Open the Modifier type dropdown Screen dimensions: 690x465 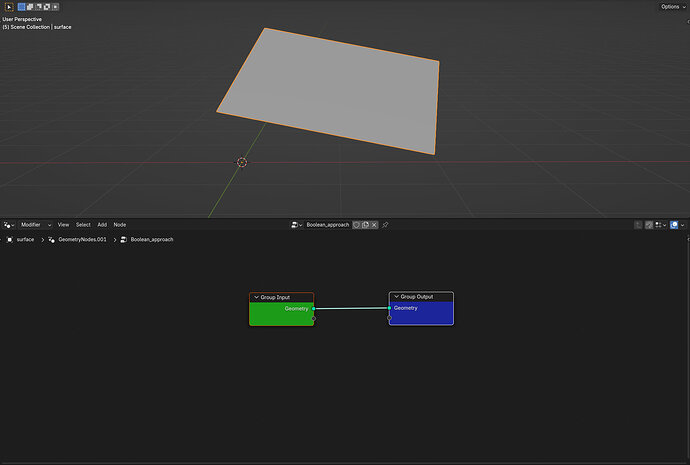[36, 225]
